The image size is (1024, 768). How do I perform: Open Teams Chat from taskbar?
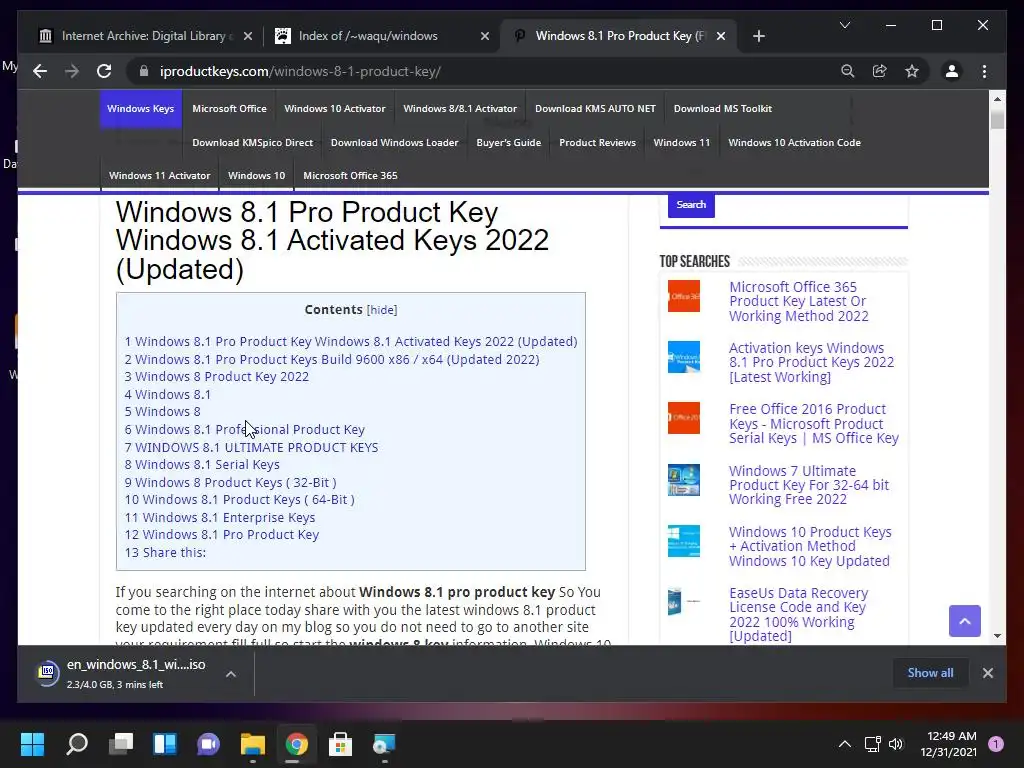[208, 744]
